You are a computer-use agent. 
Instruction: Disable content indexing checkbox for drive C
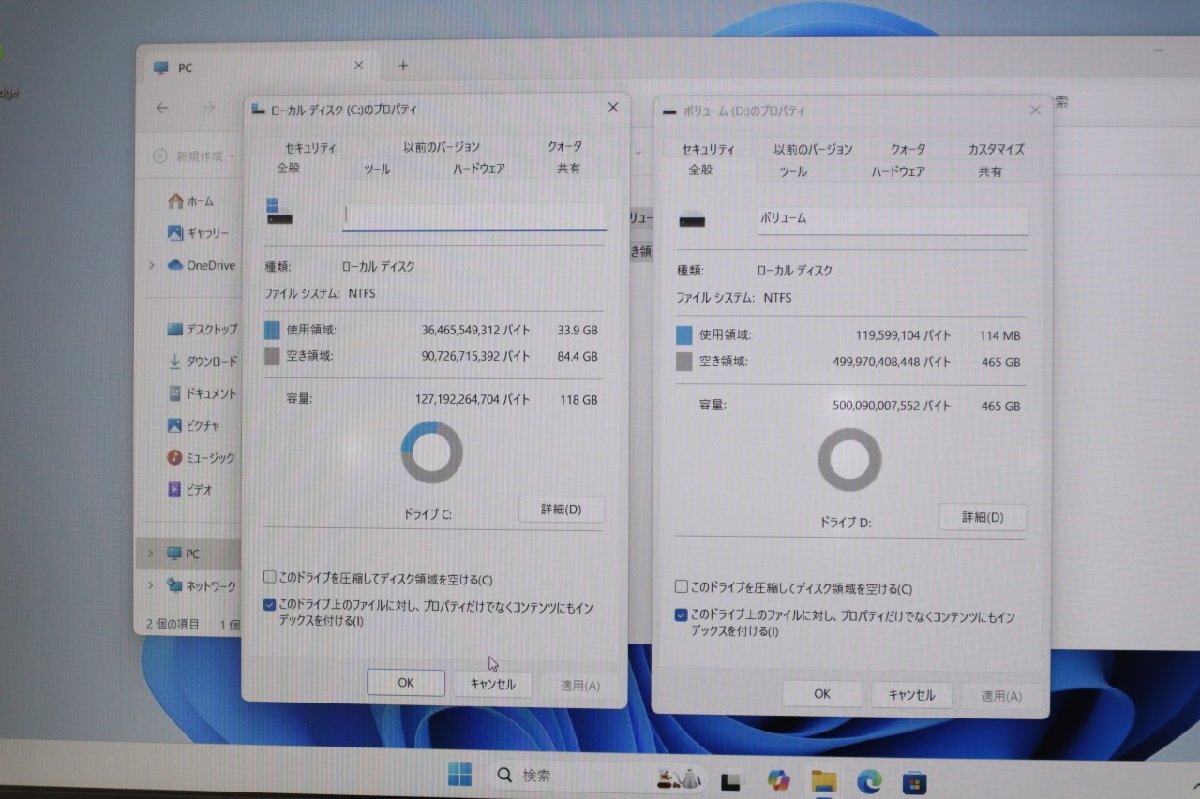[x=269, y=603]
